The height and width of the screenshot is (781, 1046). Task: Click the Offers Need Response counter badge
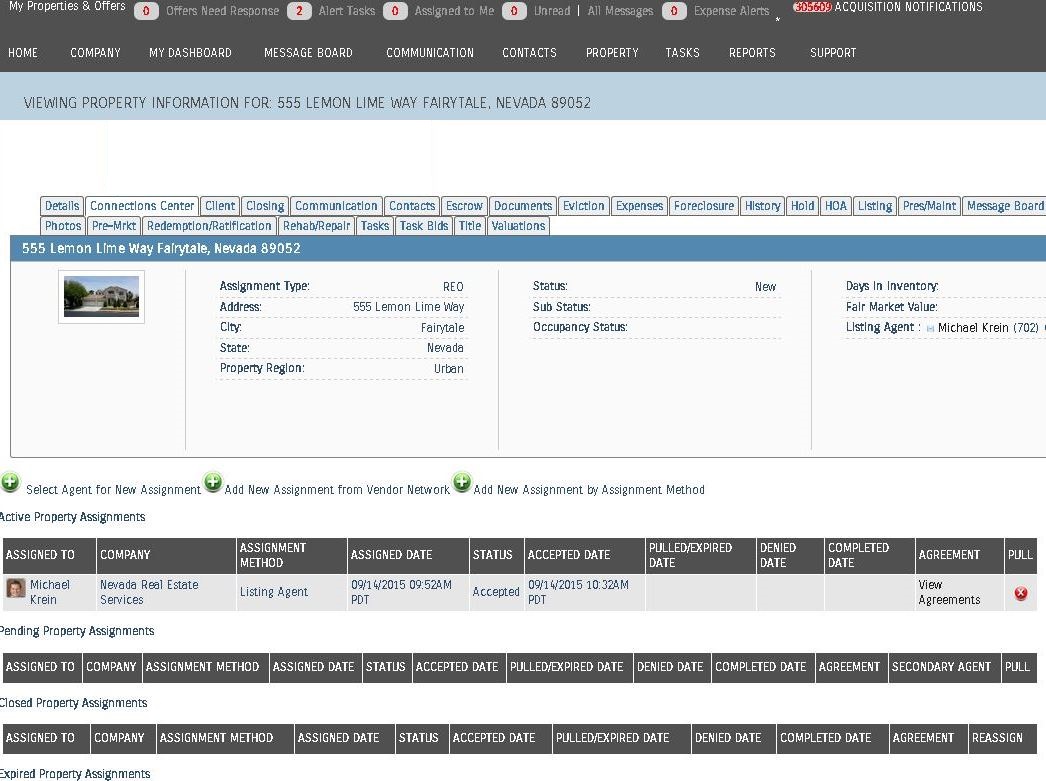(x=146, y=12)
